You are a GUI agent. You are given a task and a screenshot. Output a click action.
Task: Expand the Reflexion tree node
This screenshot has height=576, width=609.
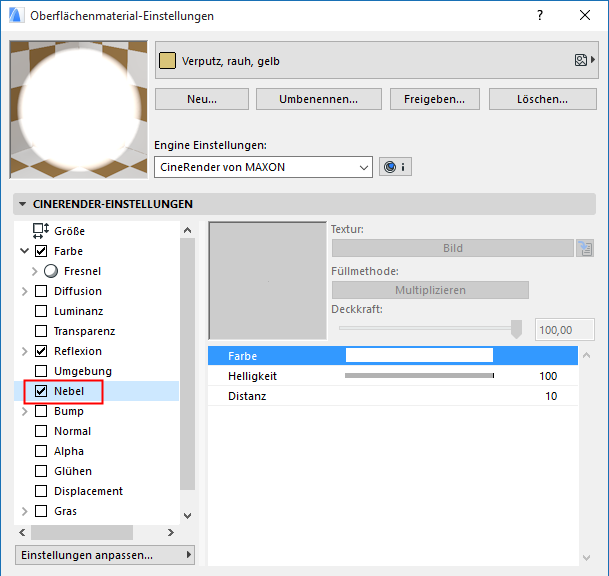24,351
